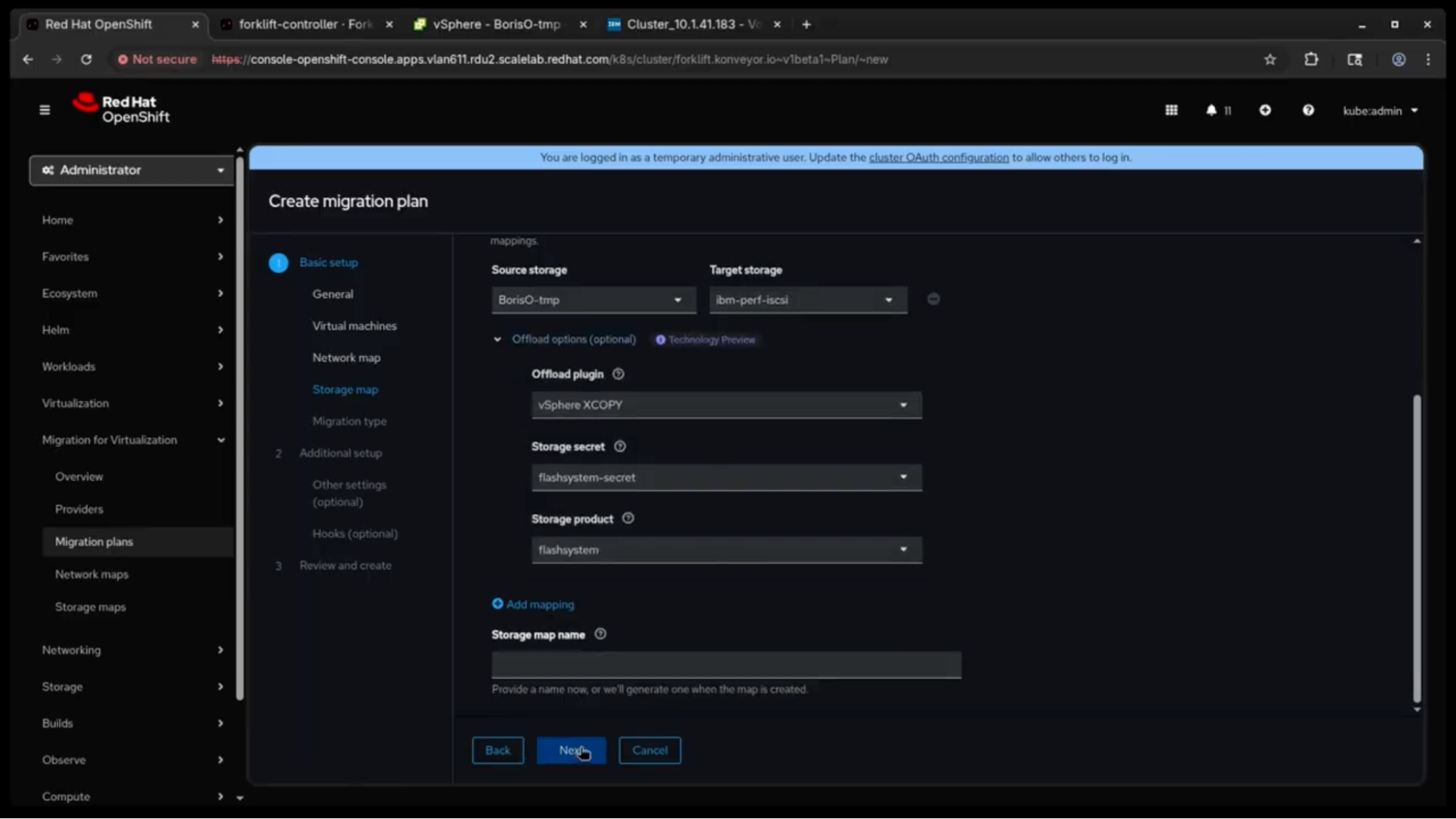
Task: Open the help question mark menu
Action: (1308, 110)
